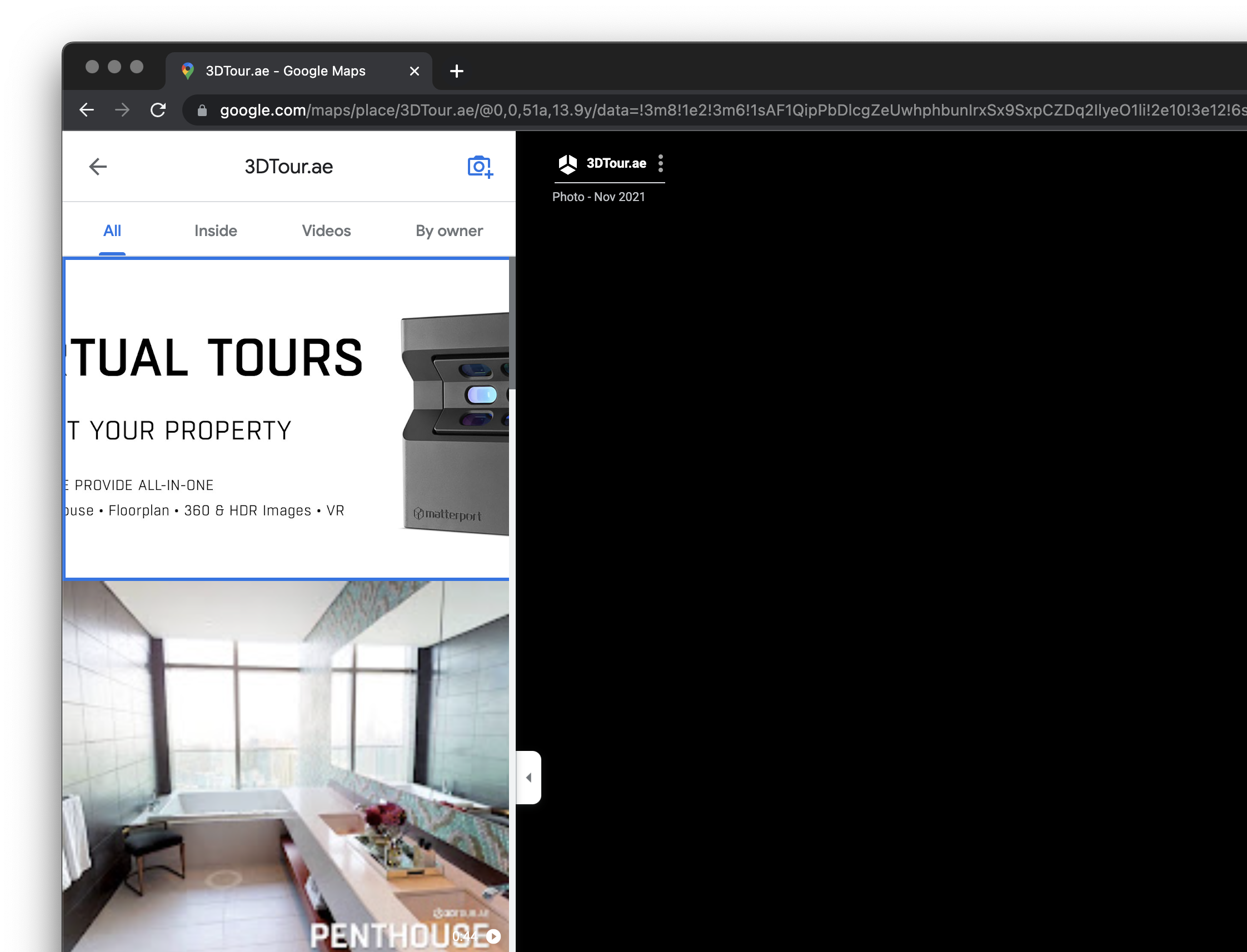Click the lock icon in address bar
Screen dimensions: 1247x952
[x=202, y=111]
